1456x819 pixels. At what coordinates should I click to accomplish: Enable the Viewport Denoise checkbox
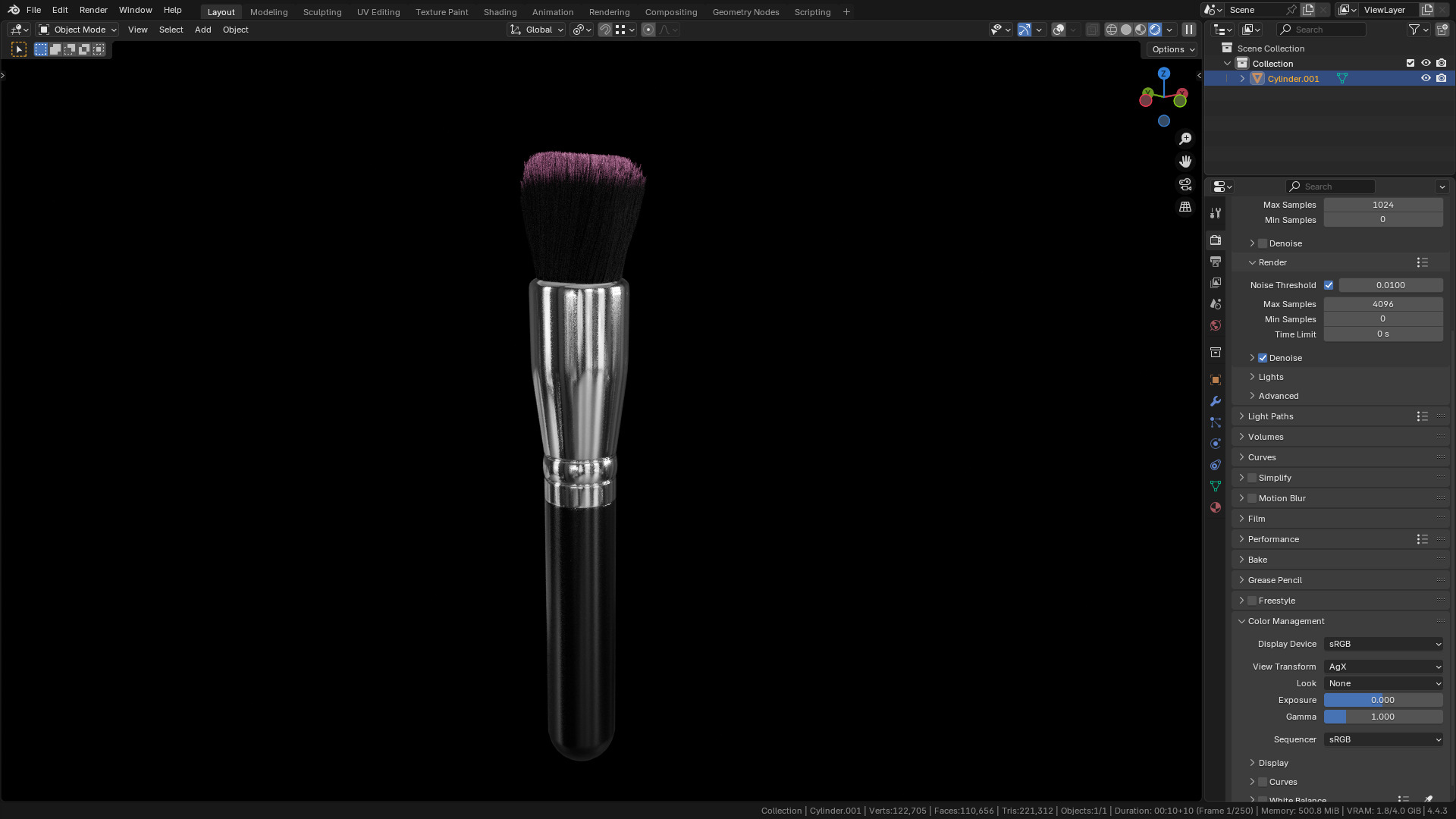pos(1263,243)
